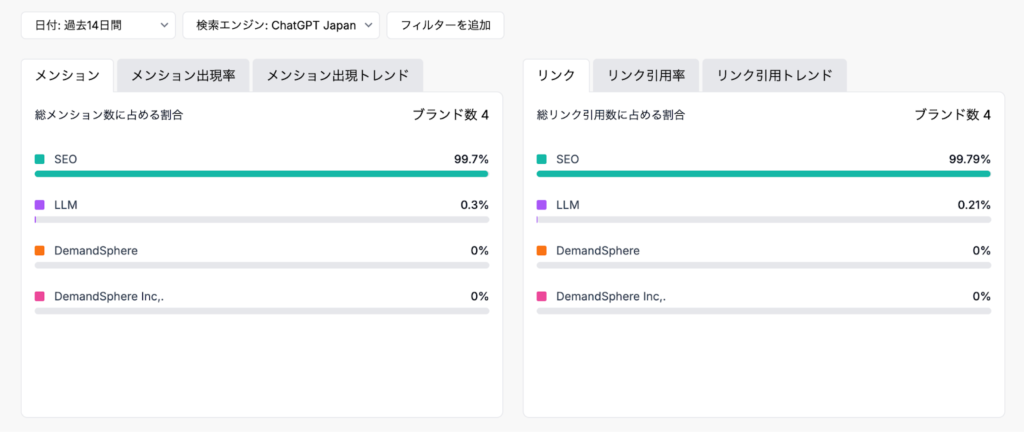Click orange DemandSphere swatch in mentions panel
Viewport: 1024px width, 432px height.
(x=40, y=251)
